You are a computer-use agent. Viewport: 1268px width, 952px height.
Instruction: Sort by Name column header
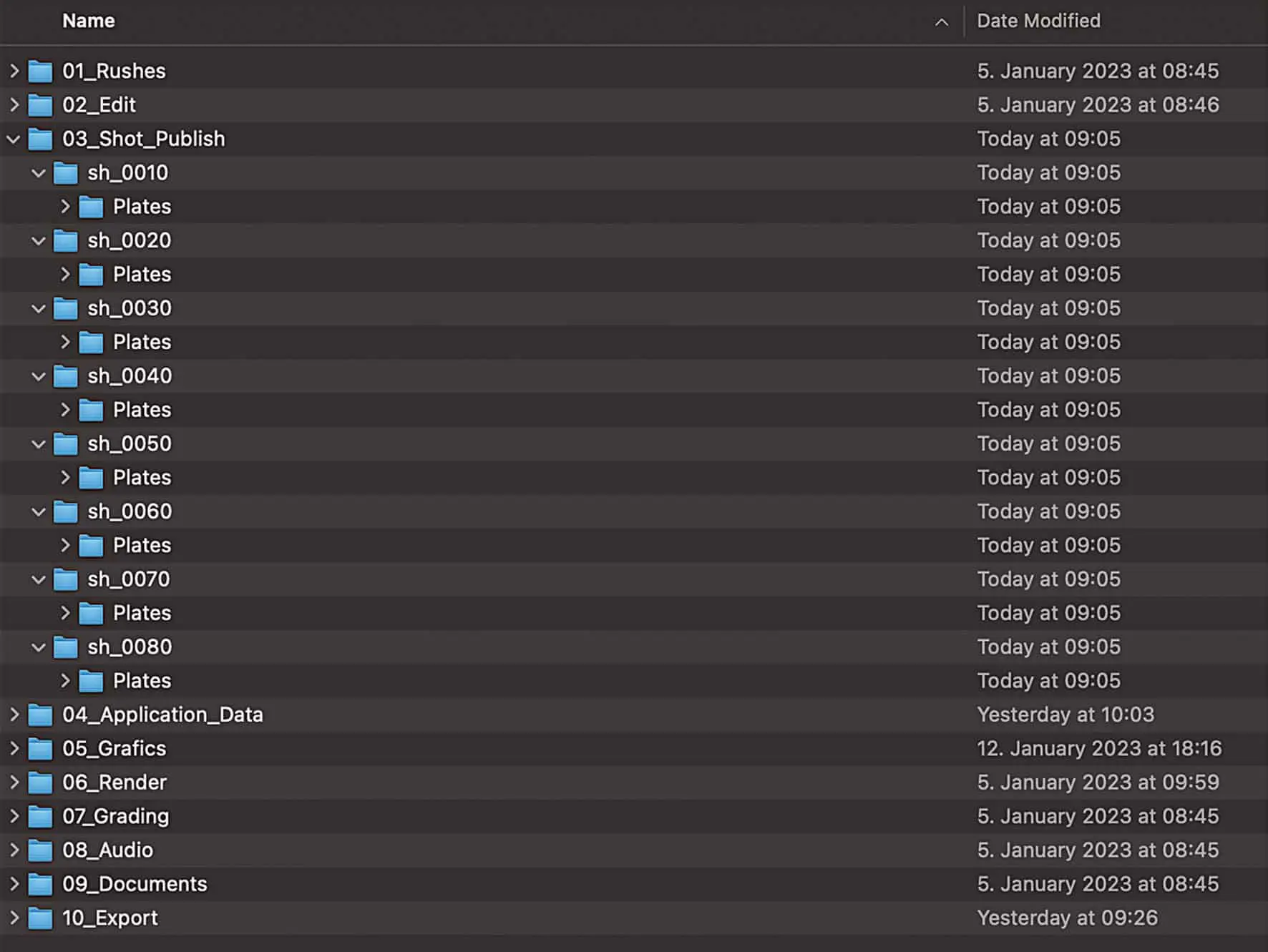point(89,21)
